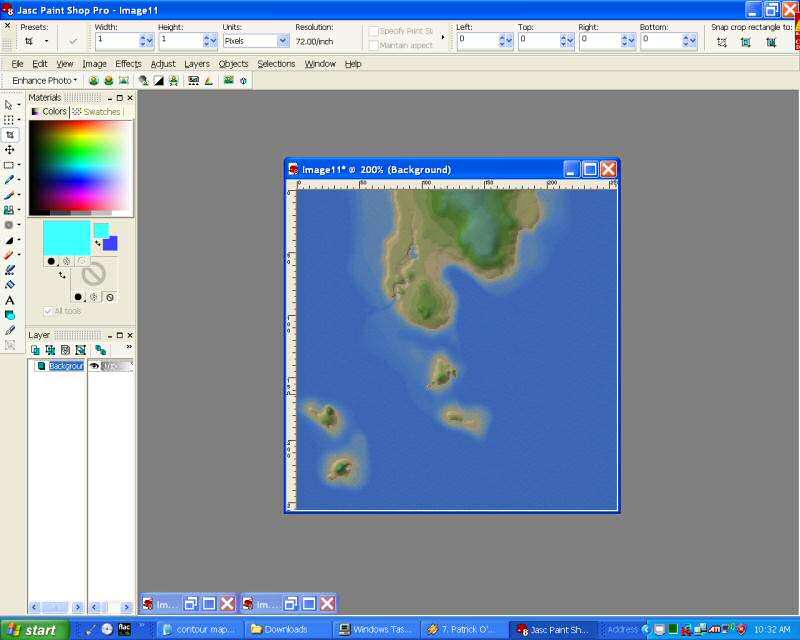Open the Effects menu
Viewport: 800px width, 640px height.
128,64
